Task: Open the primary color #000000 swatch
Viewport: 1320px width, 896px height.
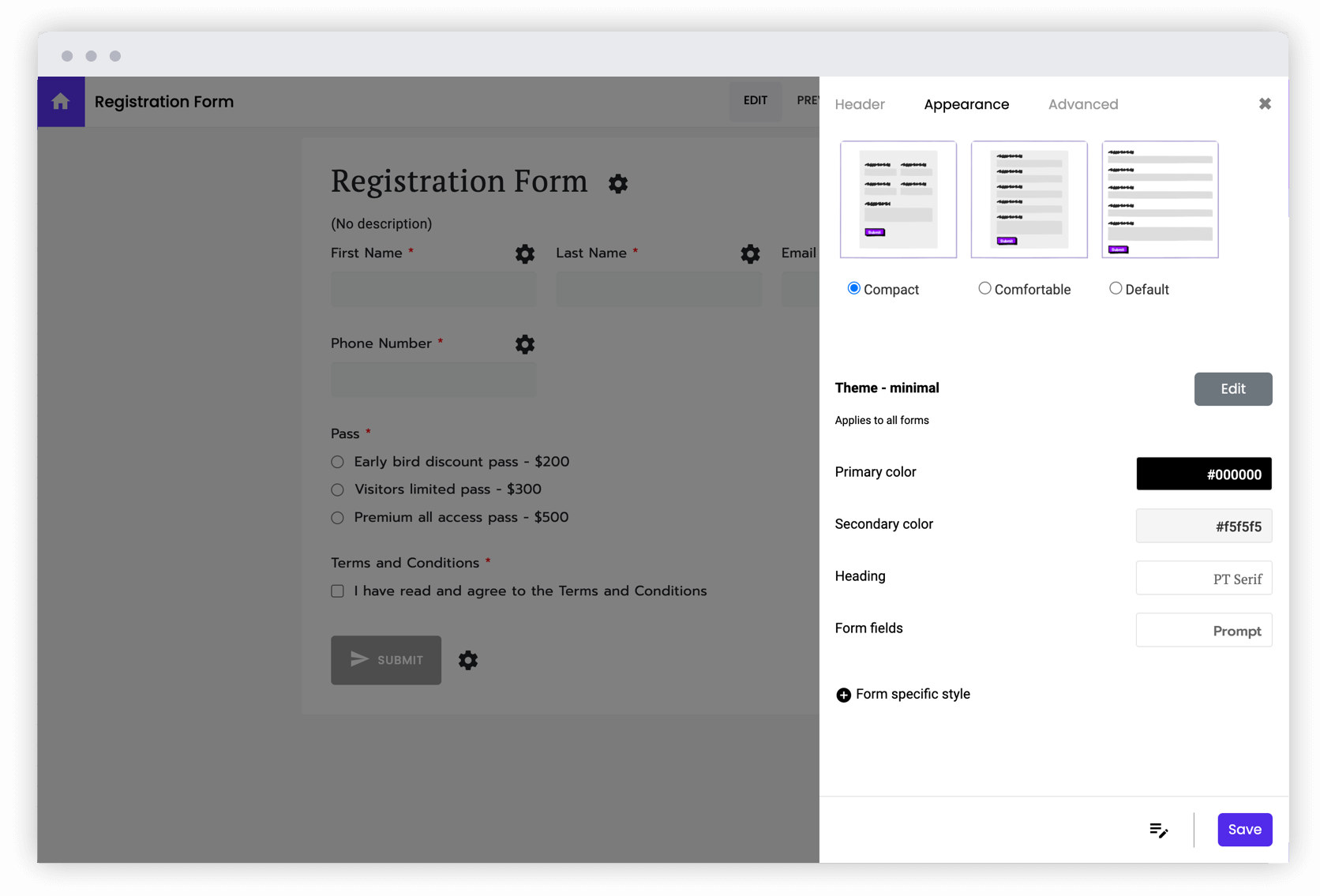Action: pos(1204,474)
